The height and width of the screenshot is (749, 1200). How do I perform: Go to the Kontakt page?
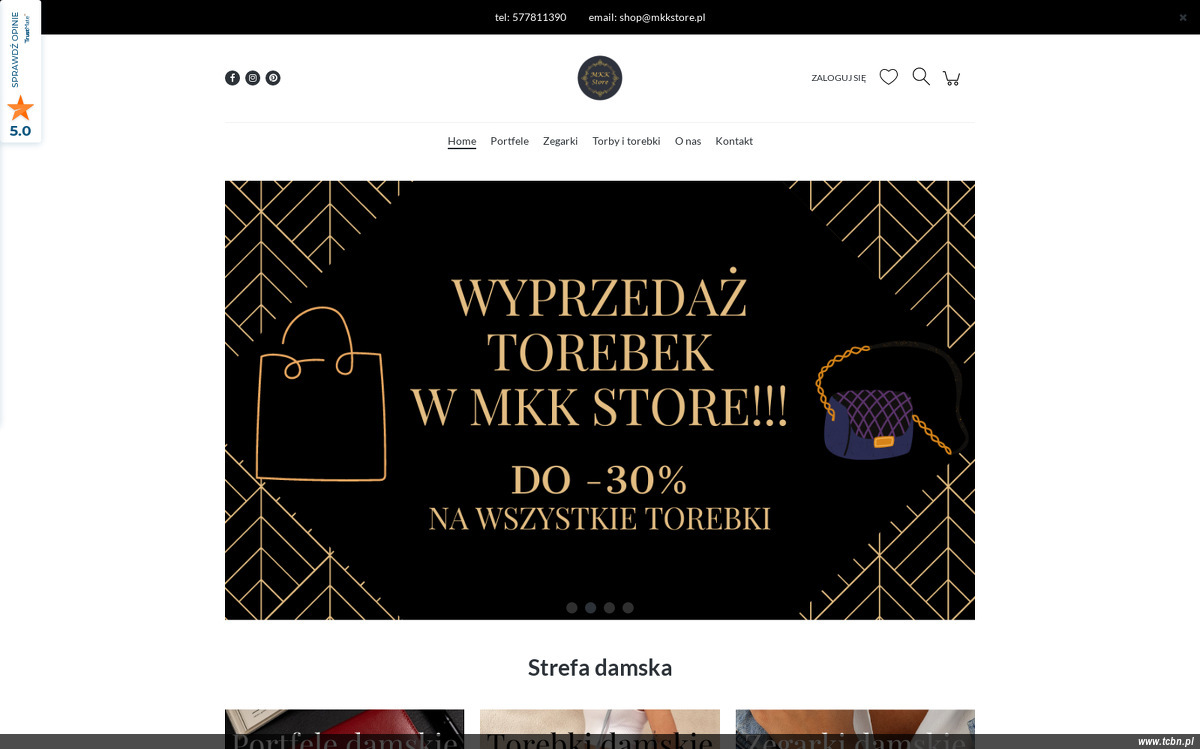point(734,141)
